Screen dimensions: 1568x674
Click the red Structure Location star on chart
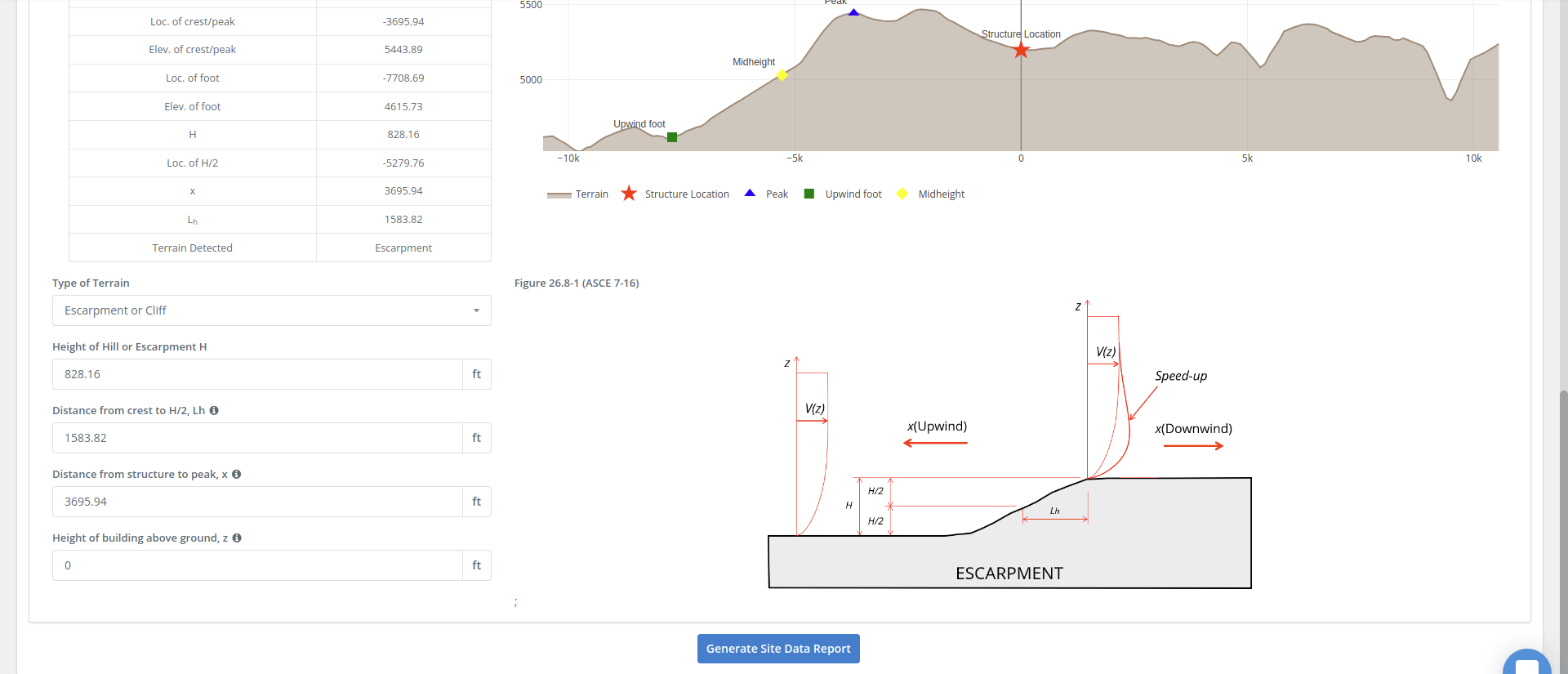click(1021, 51)
